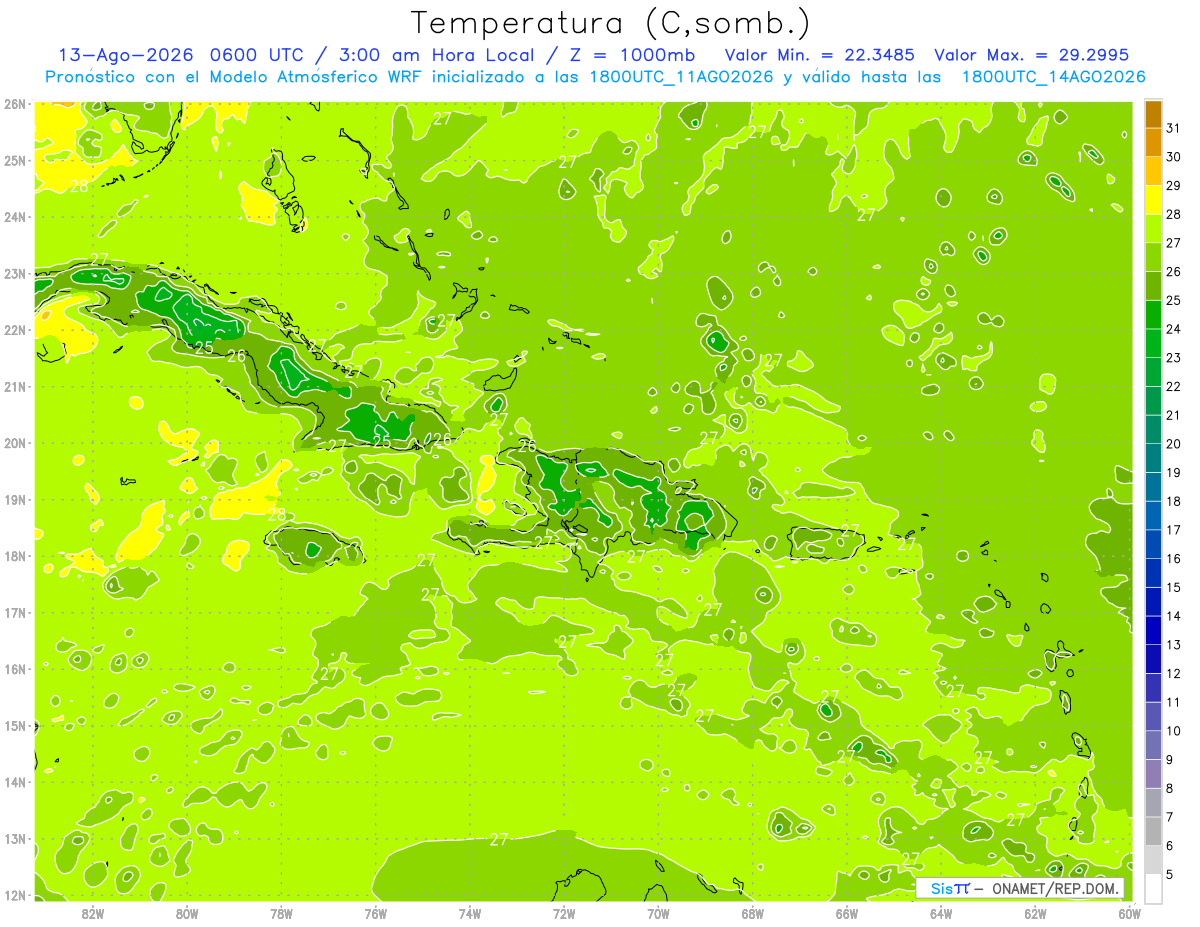
Task: Click the "22N" latitude axis label
Action: tap(15, 330)
